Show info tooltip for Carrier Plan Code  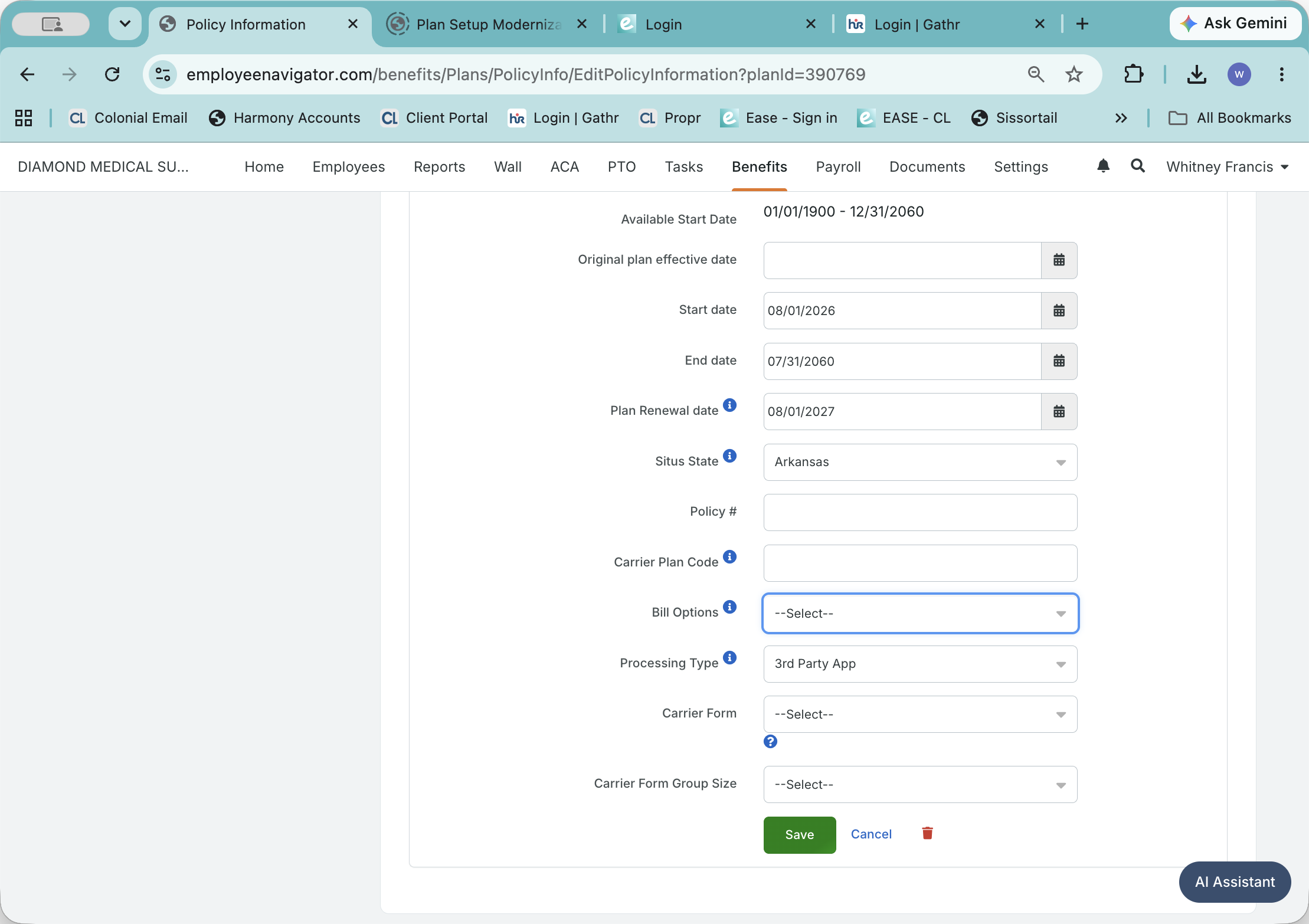tap(730, 557)
